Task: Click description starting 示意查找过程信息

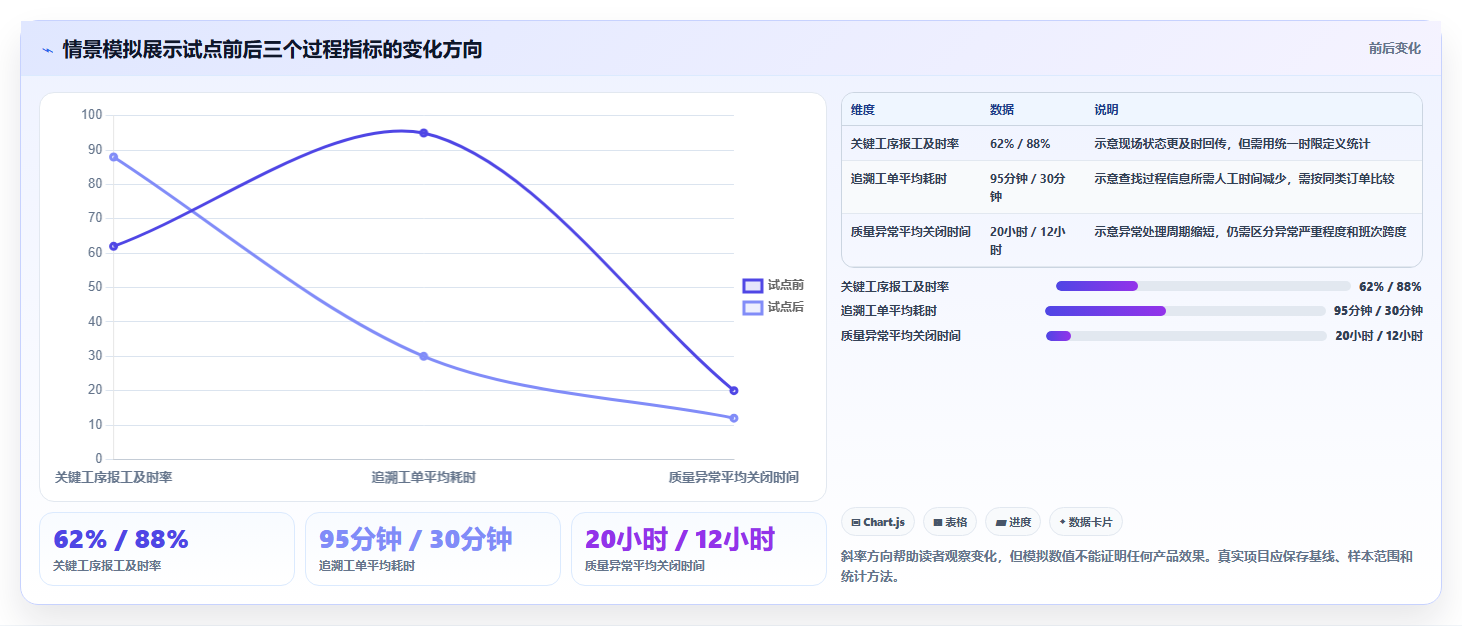Action: click(1245, 179)
